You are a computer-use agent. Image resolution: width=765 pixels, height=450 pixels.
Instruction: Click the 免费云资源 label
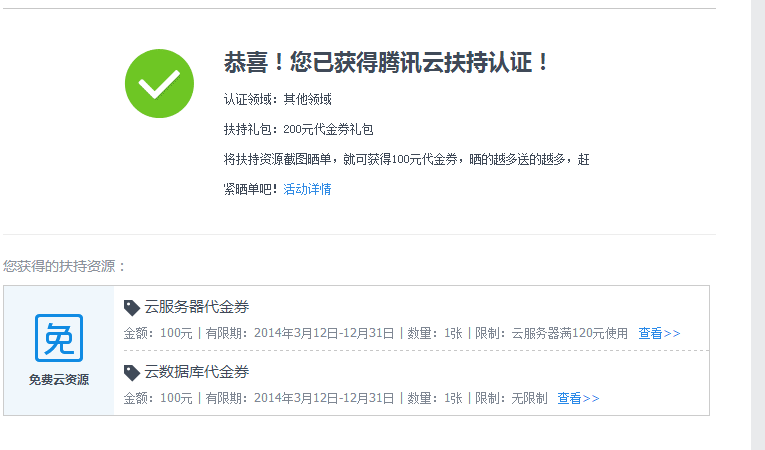(59, 379)
